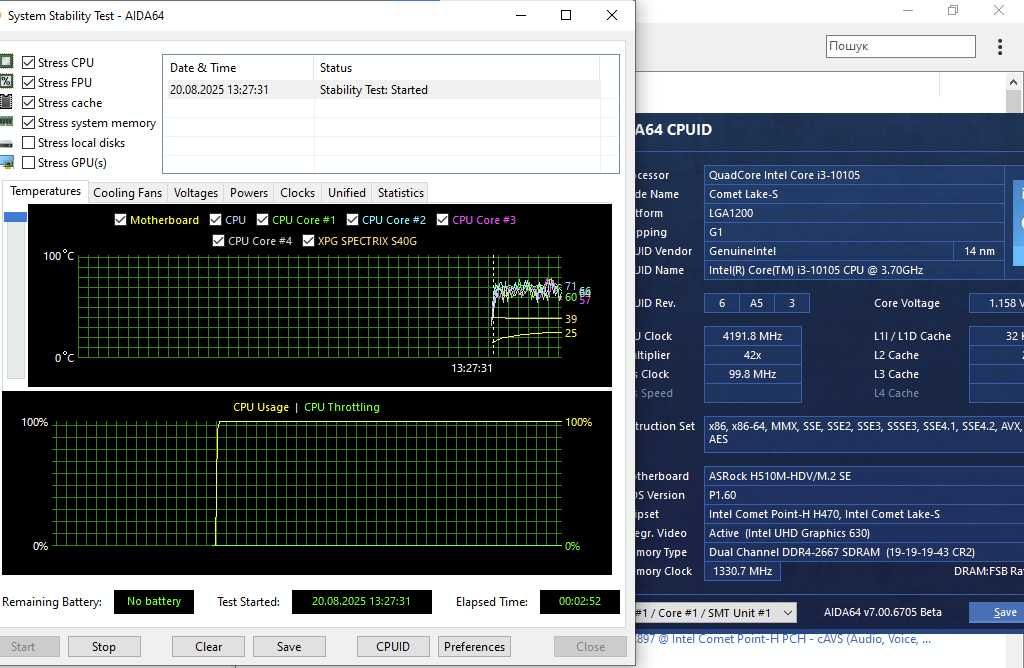Toggle CPU Core #2 graph checkbox

pos(353,220)
